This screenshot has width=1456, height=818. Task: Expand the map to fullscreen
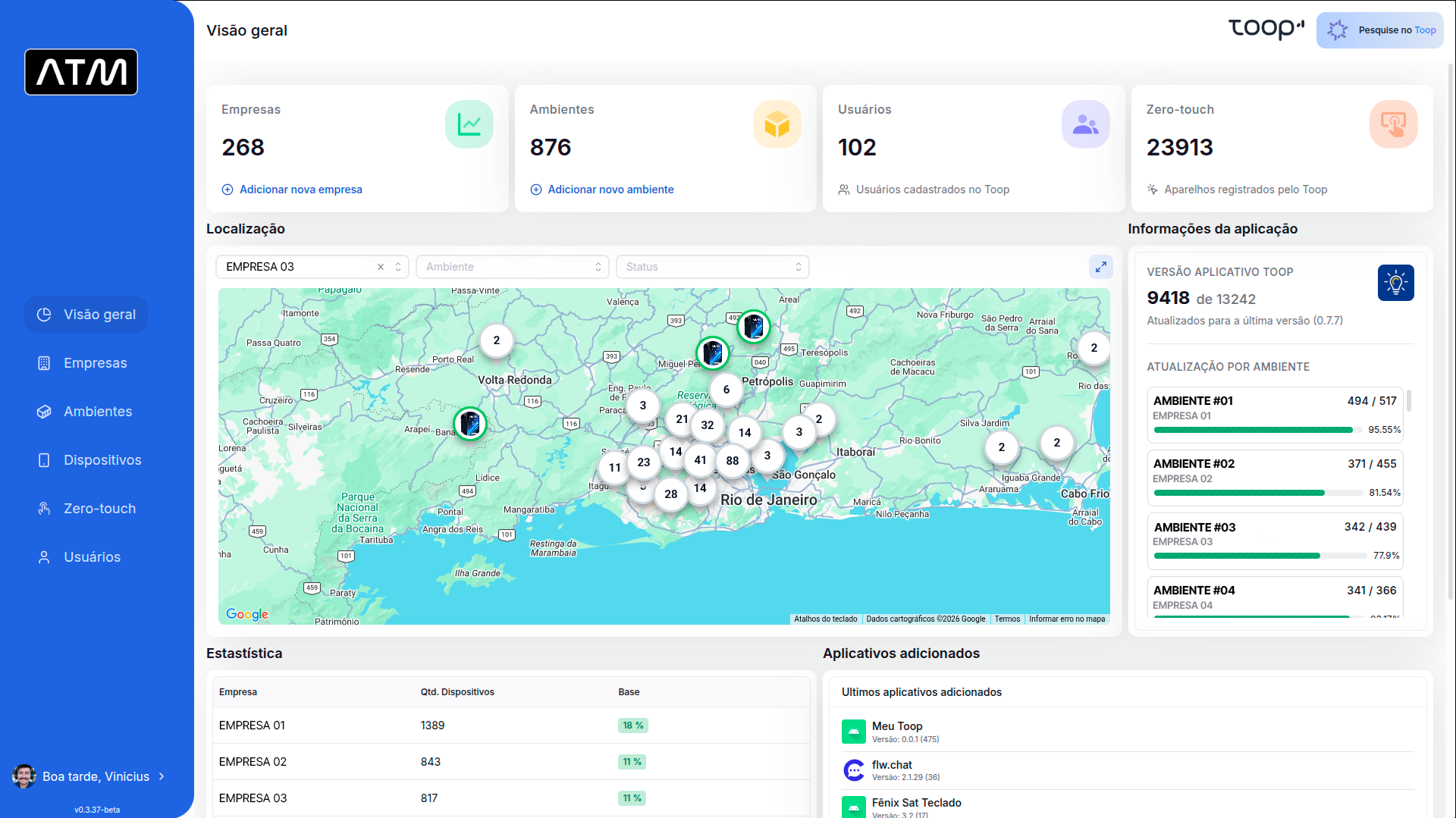[1100, 267]
